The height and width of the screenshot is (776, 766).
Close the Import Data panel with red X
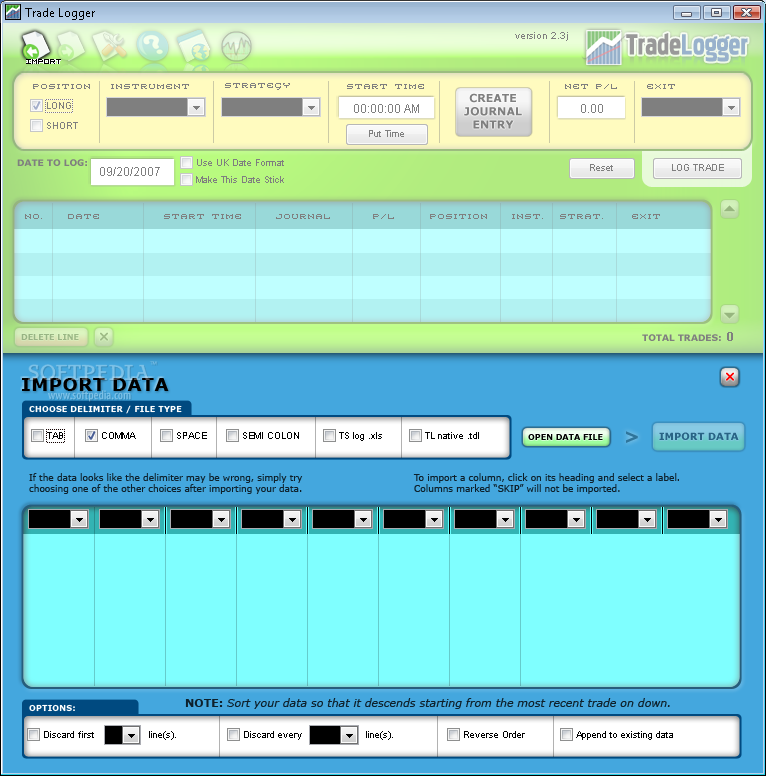(729, 377)
